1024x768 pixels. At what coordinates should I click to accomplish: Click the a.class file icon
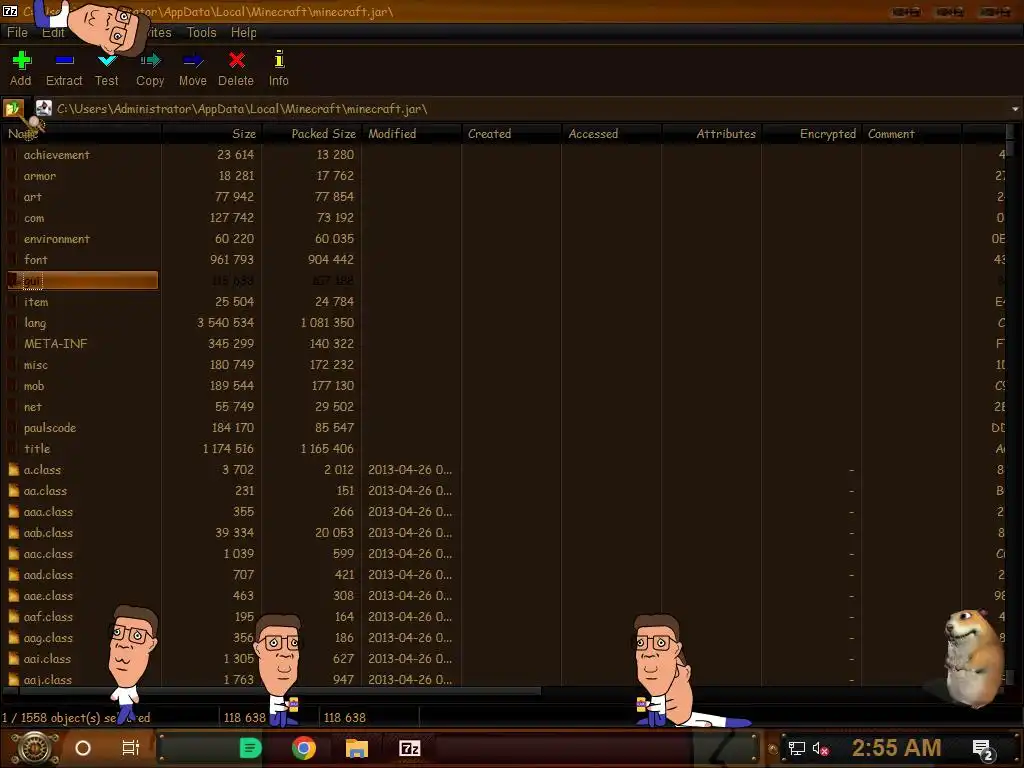click(13, 470)
